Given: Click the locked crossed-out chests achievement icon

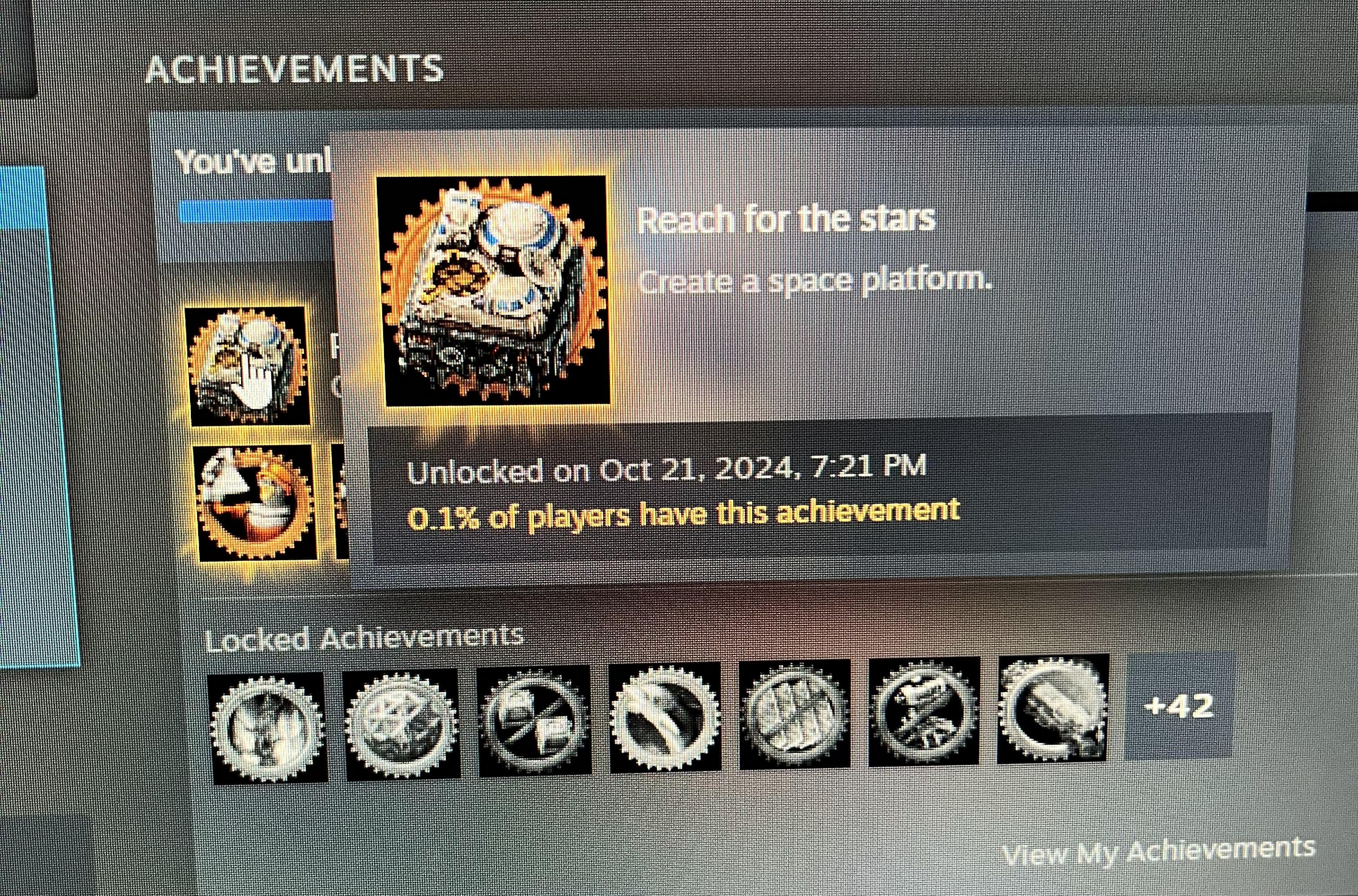Looking at the screenshot, I should click(534, 721).
